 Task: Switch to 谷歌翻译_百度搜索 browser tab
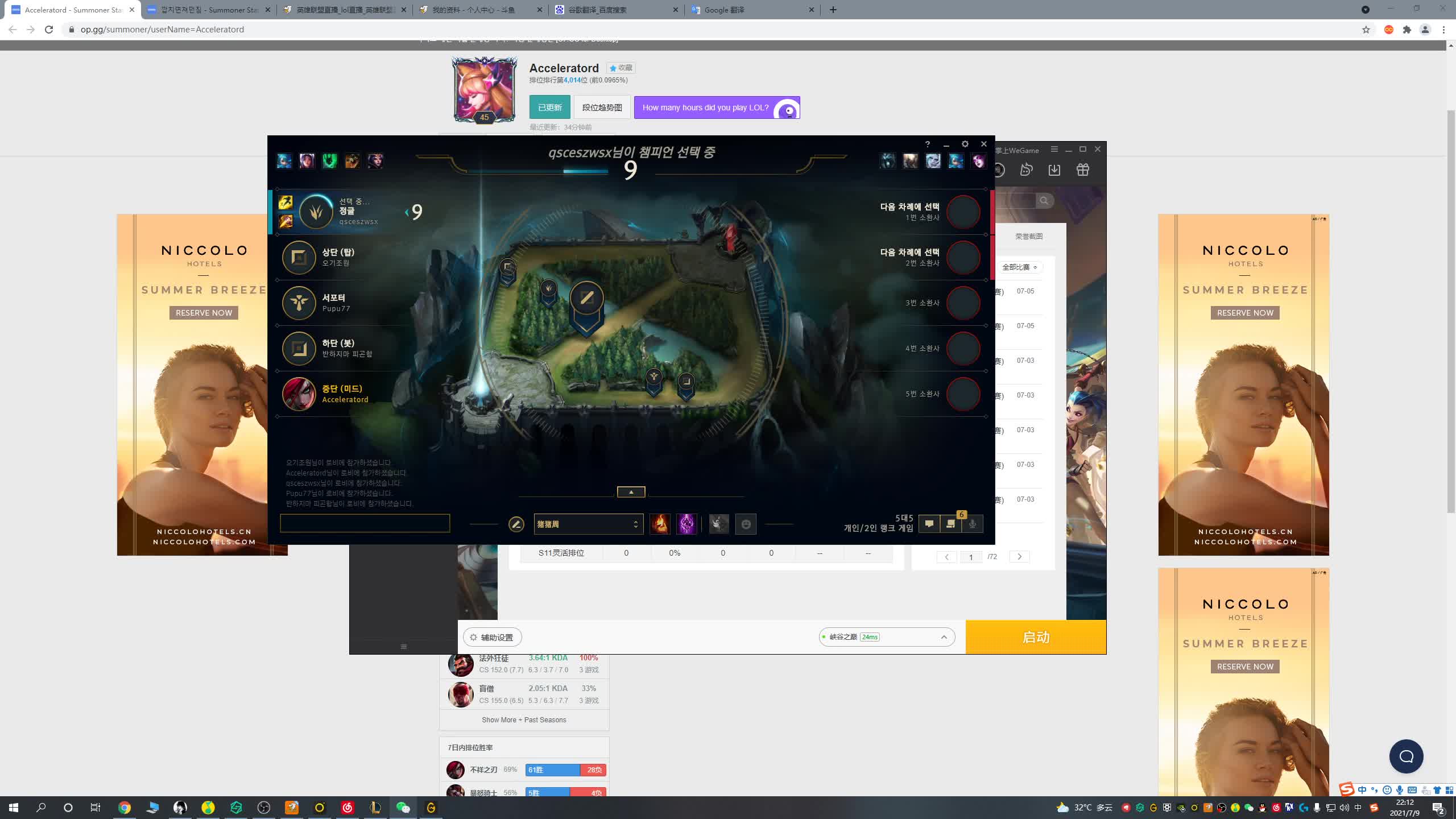pyautogui.click(x=617, y=10)
